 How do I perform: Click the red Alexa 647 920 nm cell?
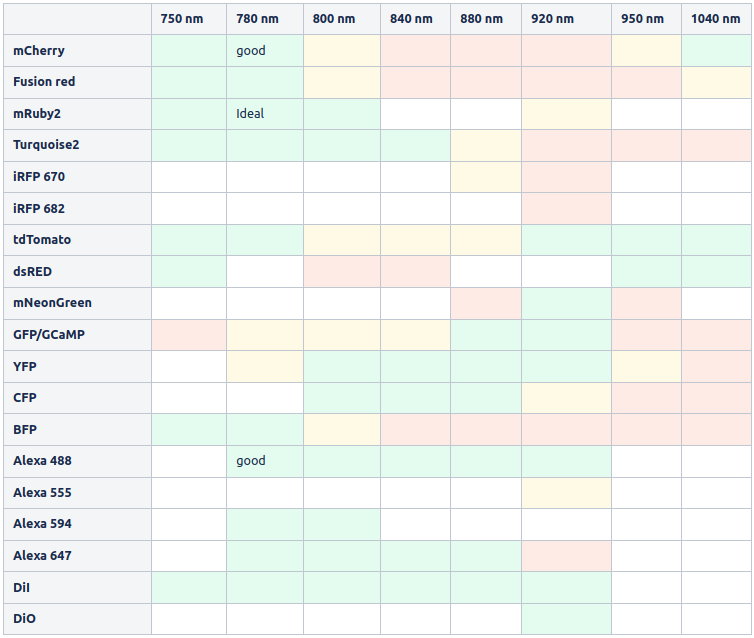point(566,556)
